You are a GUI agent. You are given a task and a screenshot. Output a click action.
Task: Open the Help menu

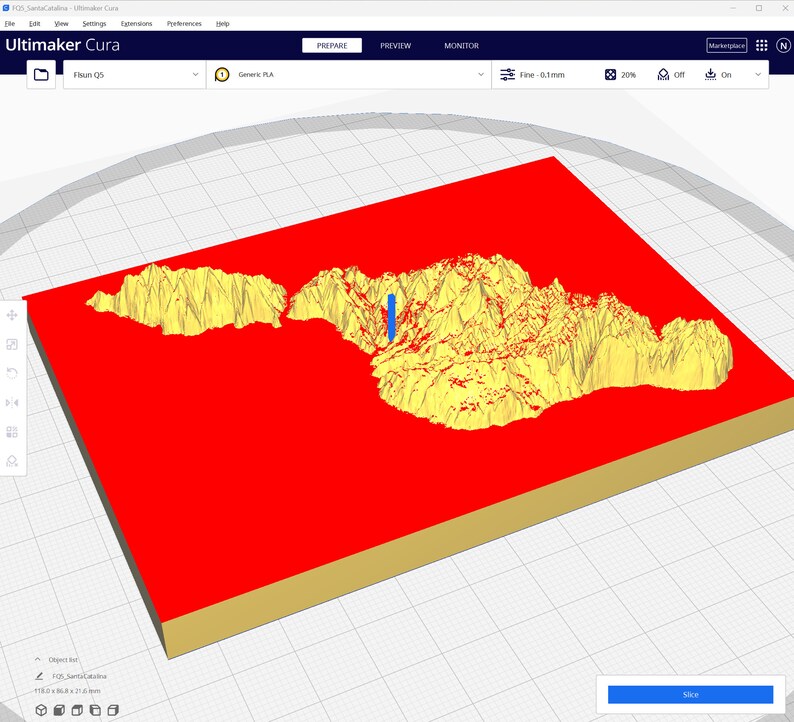pos(222,24)
